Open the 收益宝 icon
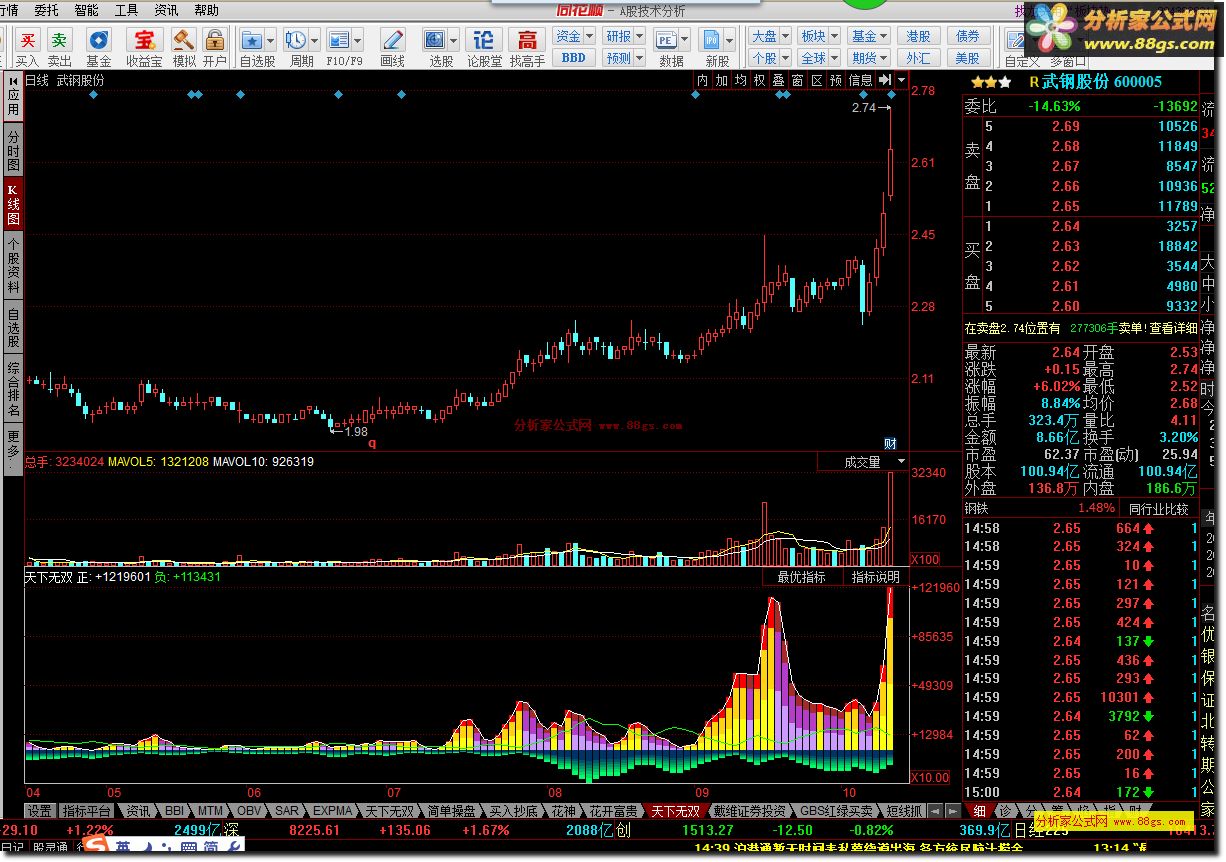This screenshot has width=1226, height=862. (145, 40)
